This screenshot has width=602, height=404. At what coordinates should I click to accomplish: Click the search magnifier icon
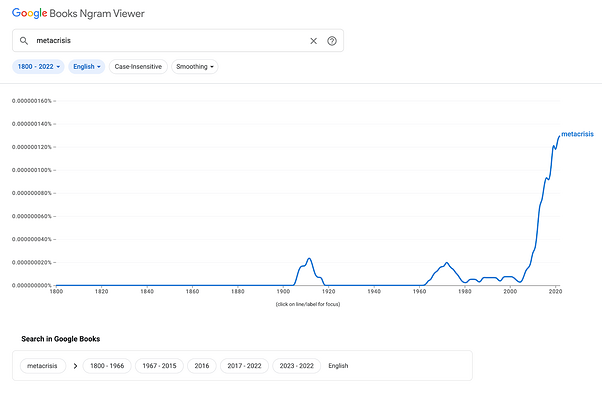click(x=24, y=41)
